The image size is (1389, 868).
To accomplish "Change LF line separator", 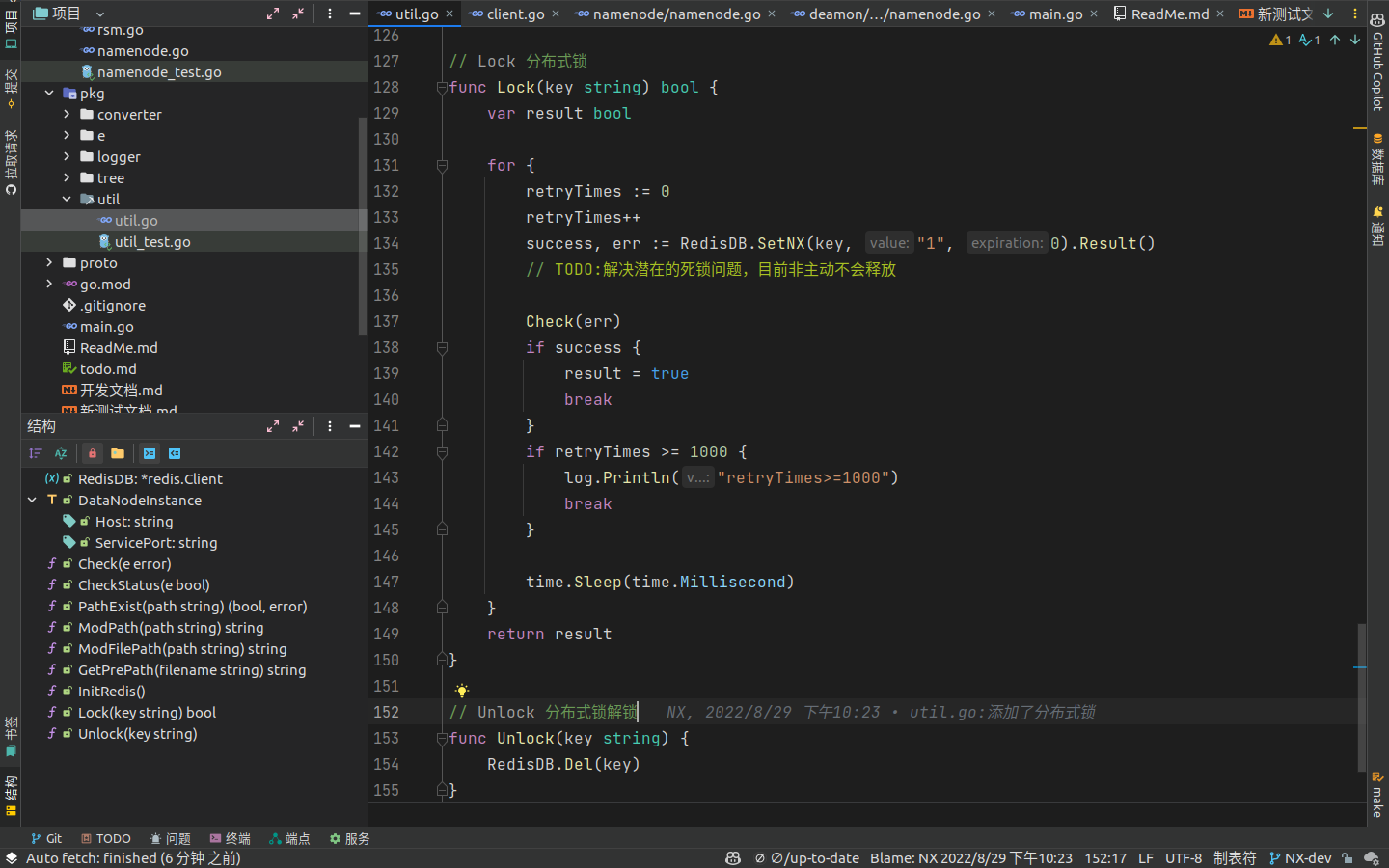I will [1146, 858].
